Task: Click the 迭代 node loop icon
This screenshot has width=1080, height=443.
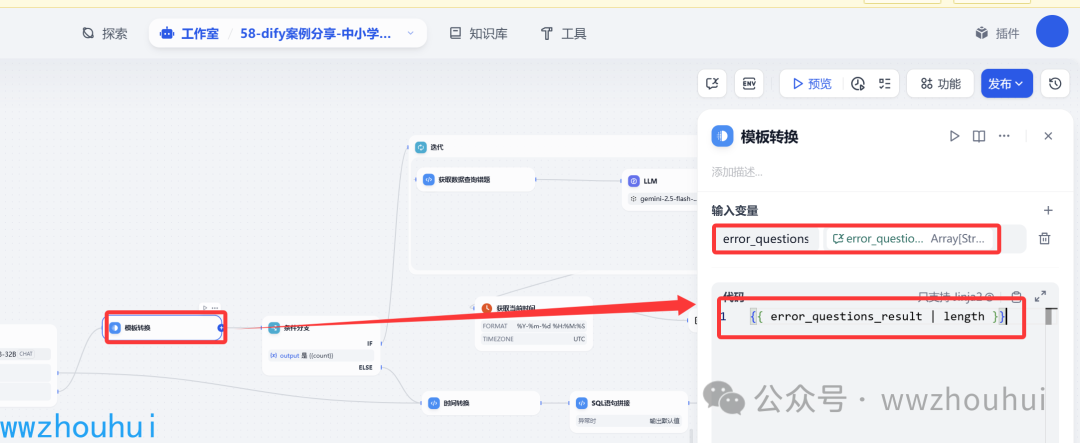Action: pos(421,147)
